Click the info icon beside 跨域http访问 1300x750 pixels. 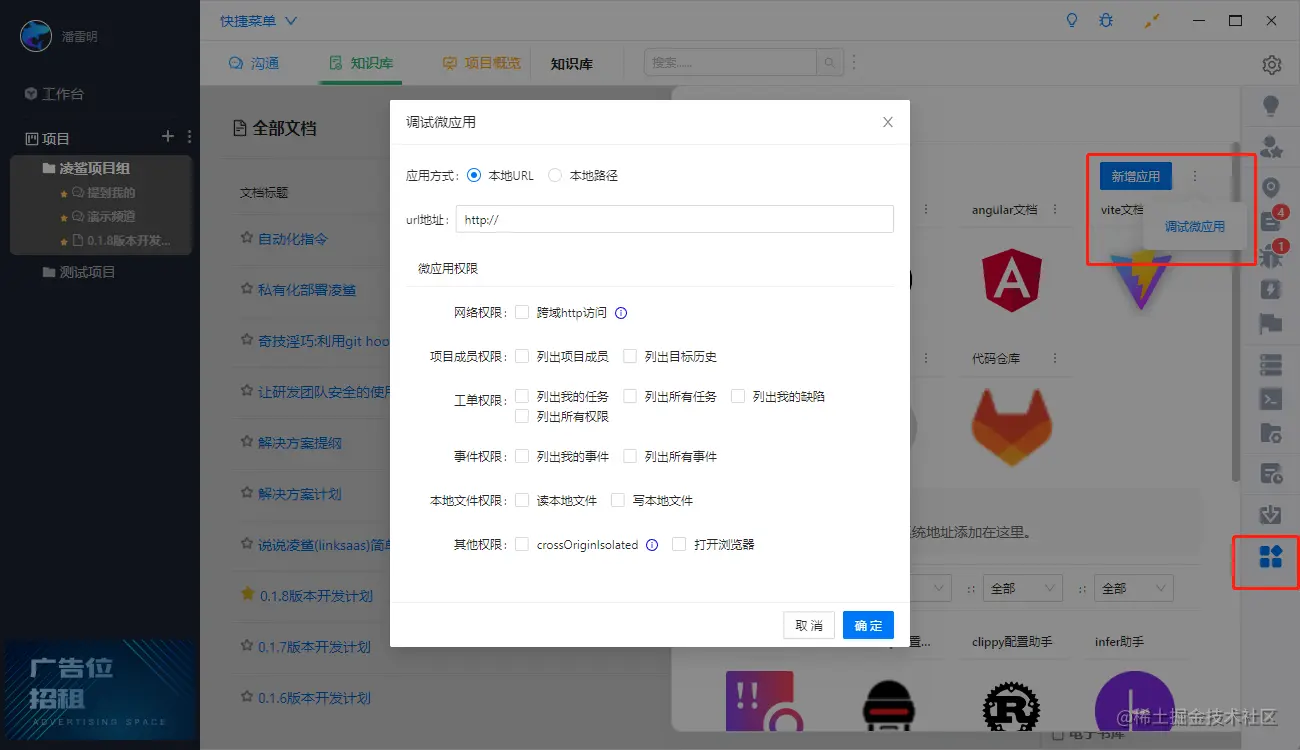point(621,313)
